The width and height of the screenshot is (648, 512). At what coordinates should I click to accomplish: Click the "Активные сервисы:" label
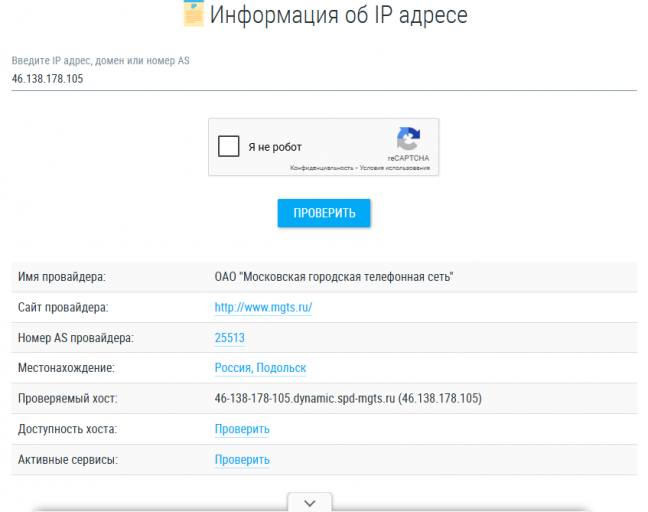(x=68, y=460)
